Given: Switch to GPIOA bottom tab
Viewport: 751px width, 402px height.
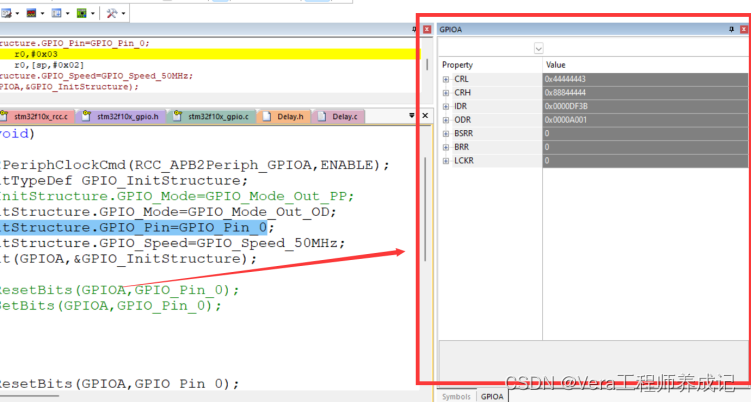Looking at the screenshot, I should coord(492,396).
